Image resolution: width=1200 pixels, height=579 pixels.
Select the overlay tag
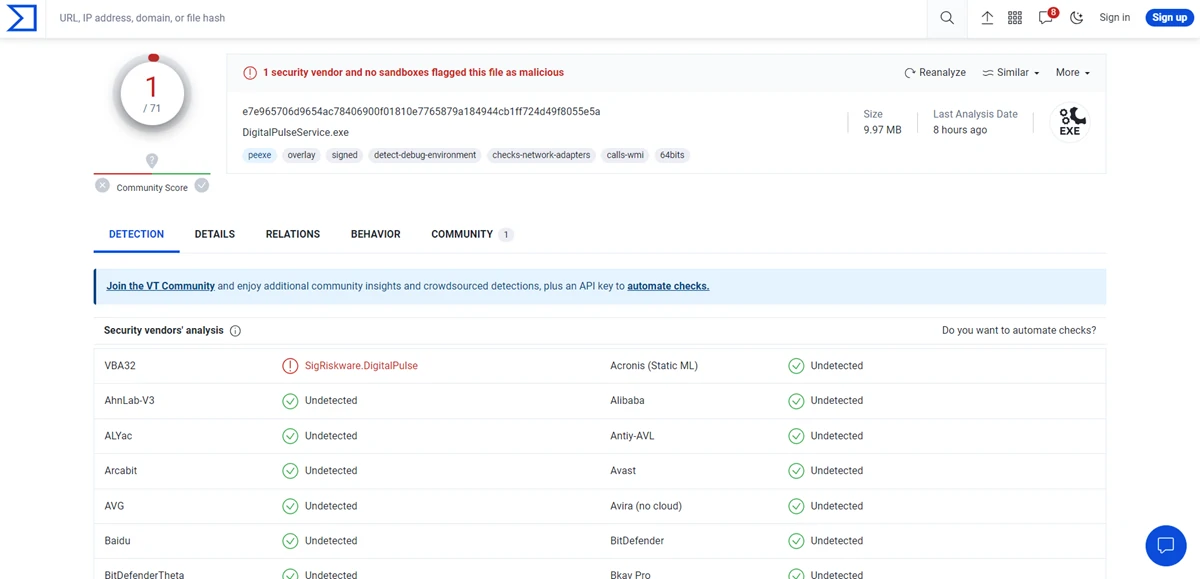[x=301, y=155]
